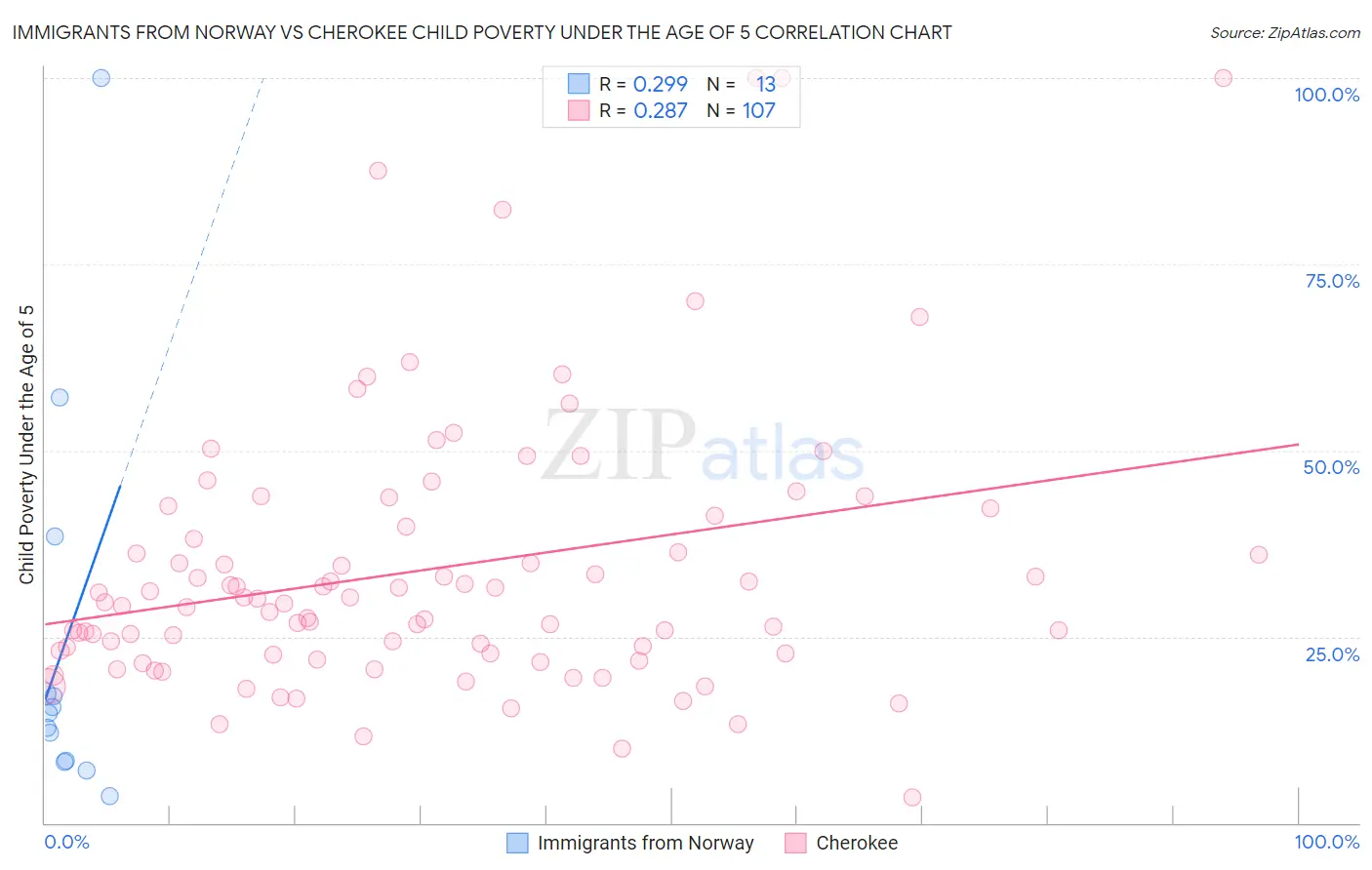The width and height of the screenshot is (1372, 870).
Task: Click the 100.0% x-axis tick label
Action: click(1326, 842)
